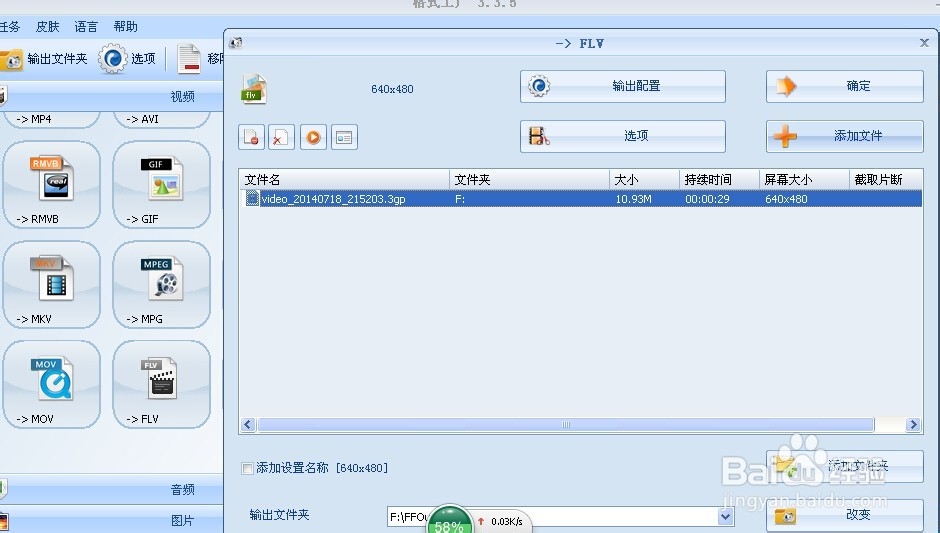940x533 pixels.
Task: Click the 00:00:29 duration cell
Action: tap(707, 199)
